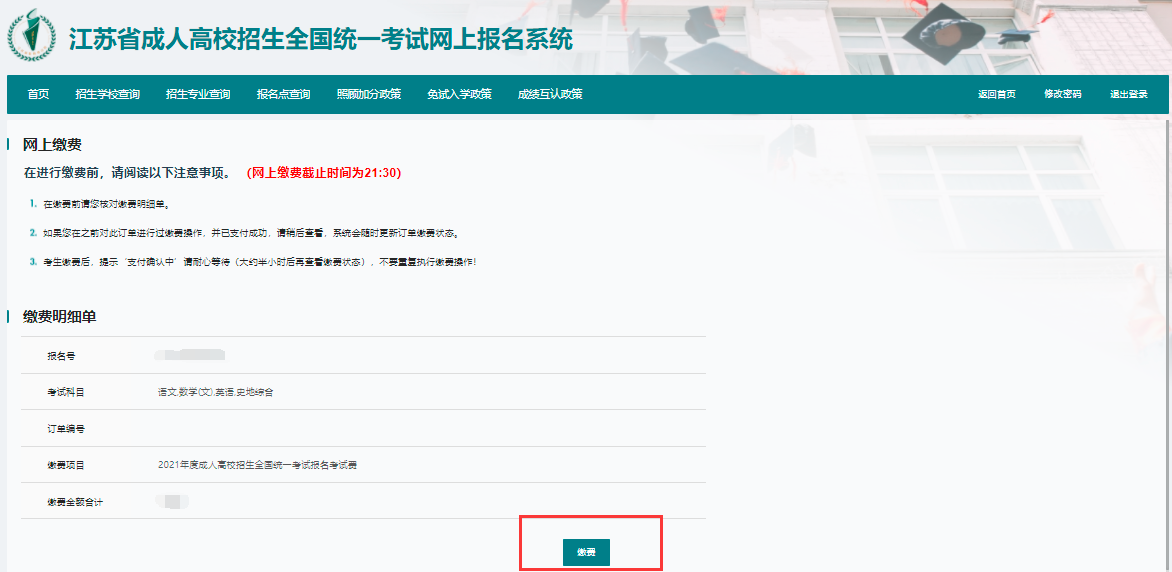Image resolution: width=1172 pixels, height=572 pixels.
Task: Open the 首页 menu item
Action: coord(38,94)
